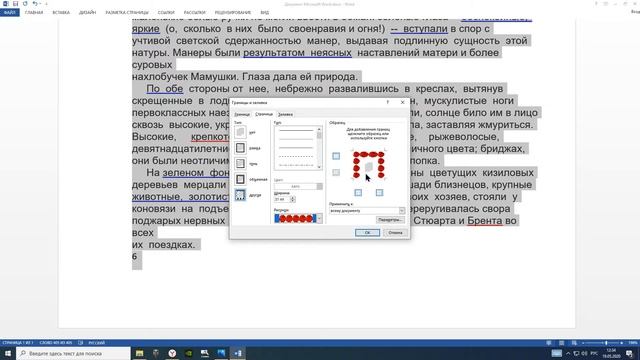640x360 pixels.
Task: Click the page preview sample with red border
Action: click(x=369, y=165)
